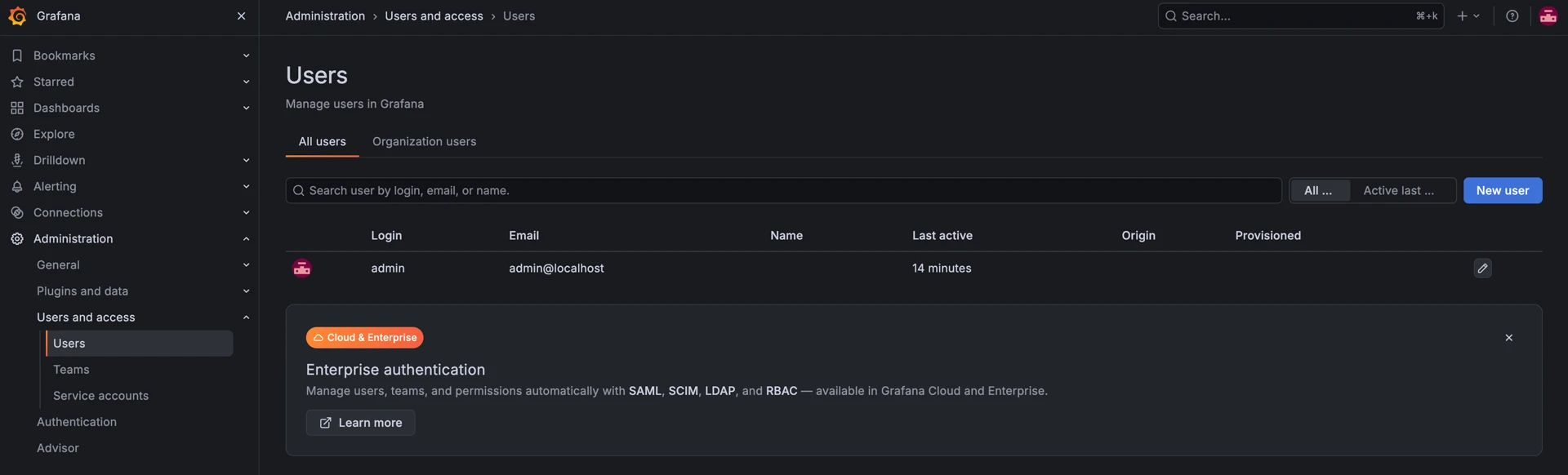Edit the admin user with pencil icon
1568x475 pixels.
click(1482, 268)
